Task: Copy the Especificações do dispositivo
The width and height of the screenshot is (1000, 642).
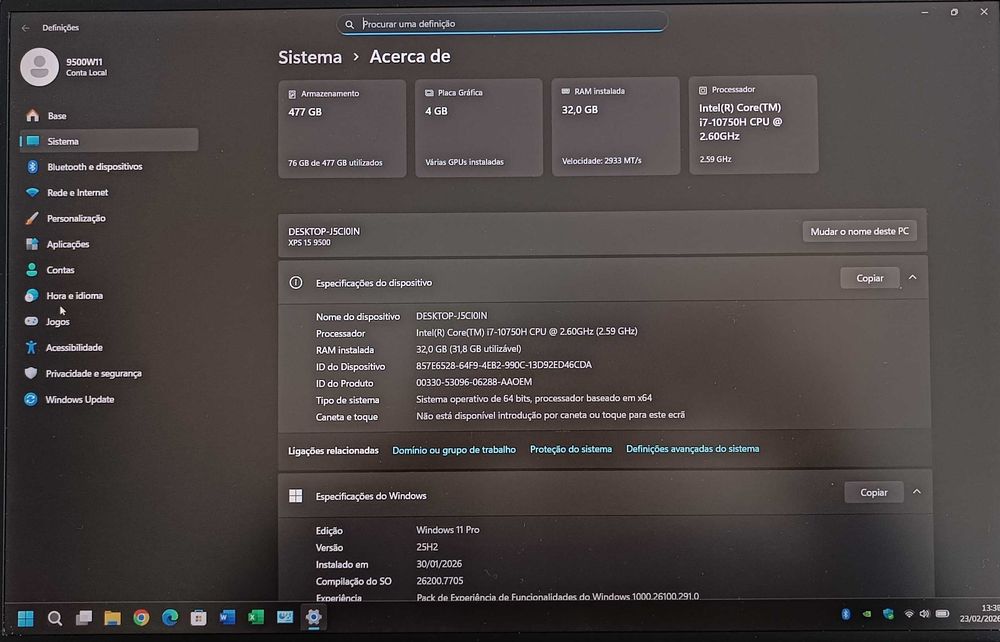Action: [870, 278]
